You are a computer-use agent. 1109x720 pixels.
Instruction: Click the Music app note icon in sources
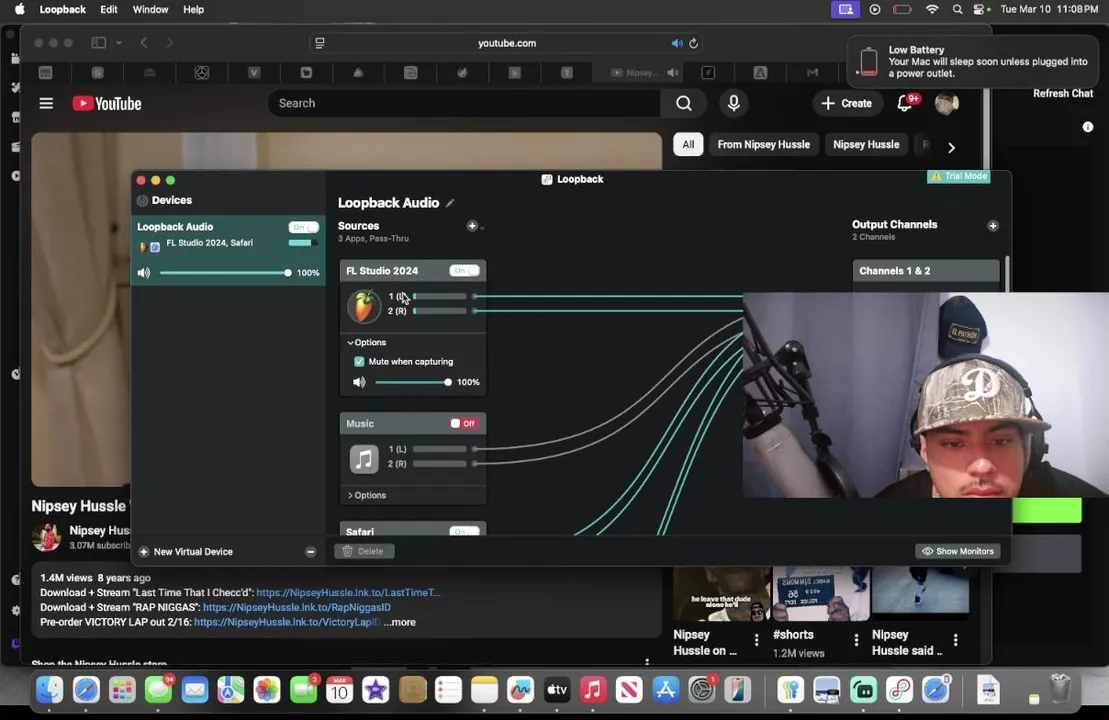click(364, 459)
